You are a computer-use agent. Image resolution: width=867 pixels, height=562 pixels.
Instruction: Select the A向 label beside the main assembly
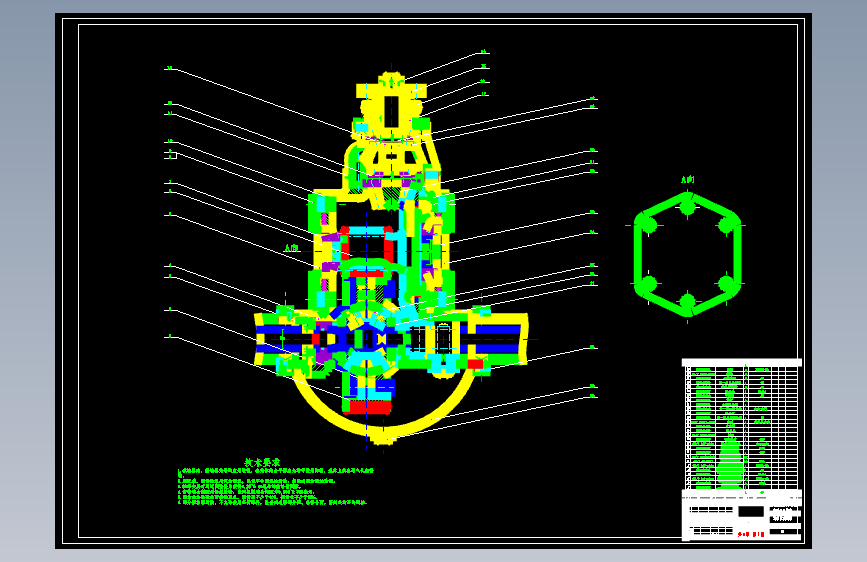tap(291, 248)
